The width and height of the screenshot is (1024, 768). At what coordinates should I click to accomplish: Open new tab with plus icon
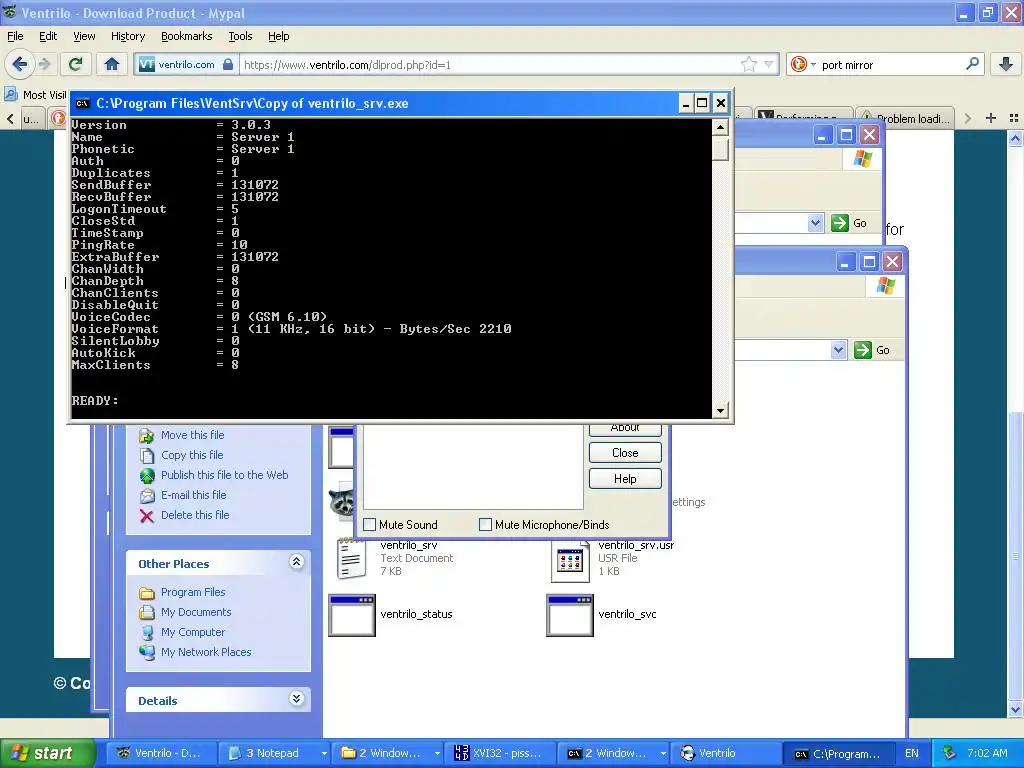click(991, 118)
